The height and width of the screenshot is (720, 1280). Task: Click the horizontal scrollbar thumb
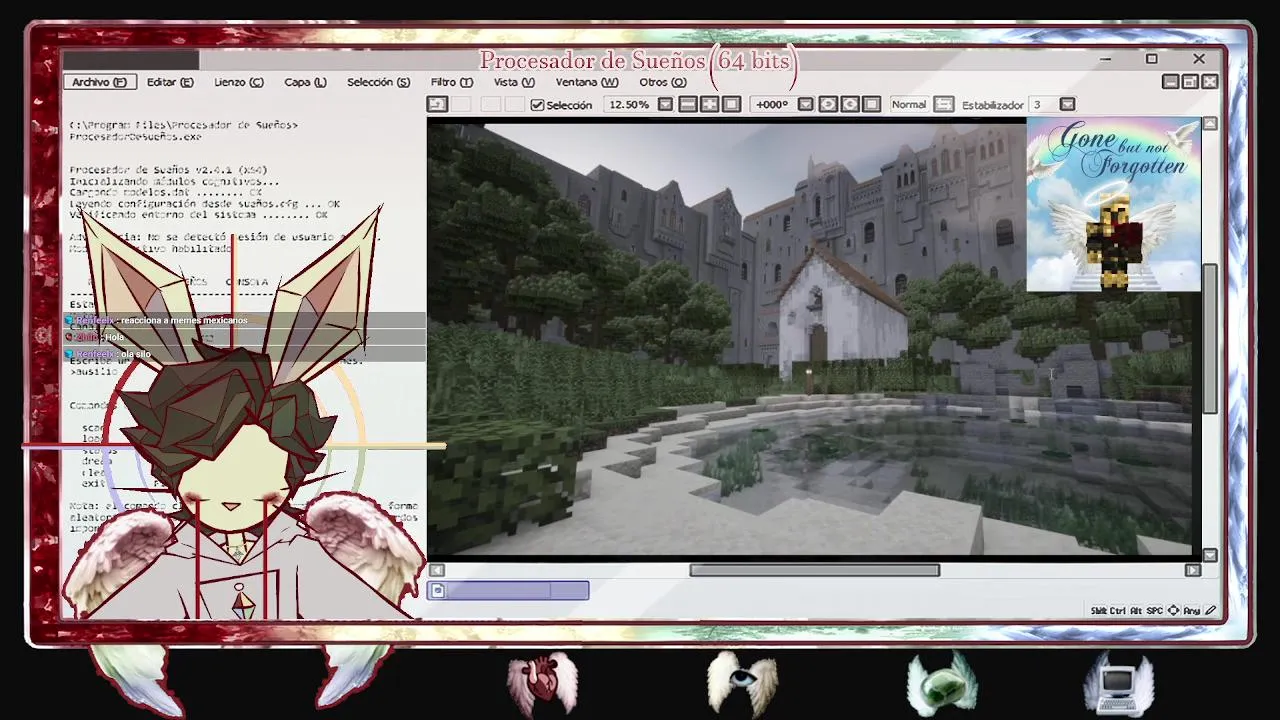pos(814,570)
